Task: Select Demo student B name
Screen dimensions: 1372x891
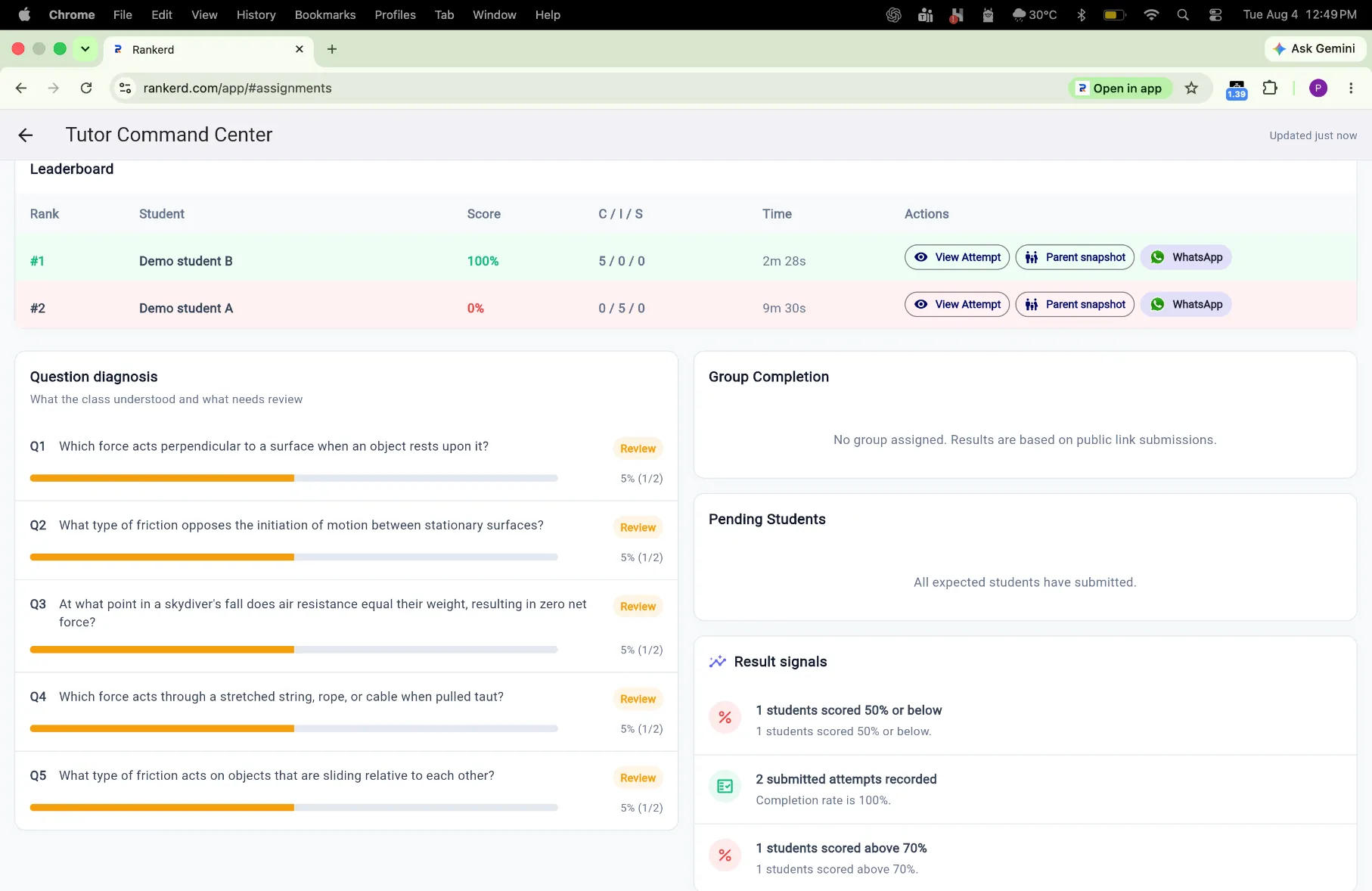Action: pyautogui.click(x=185, y=261)
